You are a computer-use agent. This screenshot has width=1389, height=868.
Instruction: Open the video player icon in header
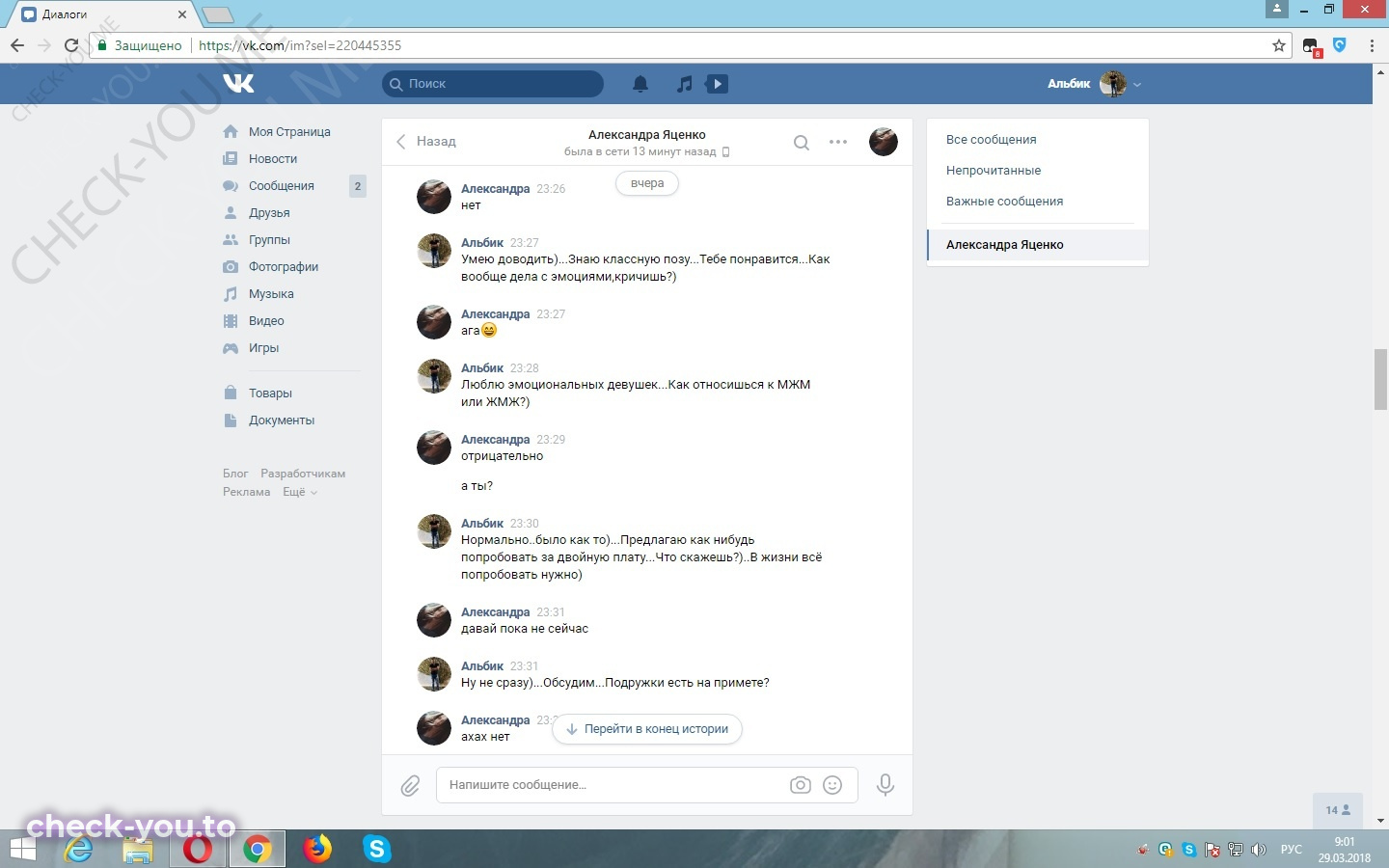click(x=717, y=84)
